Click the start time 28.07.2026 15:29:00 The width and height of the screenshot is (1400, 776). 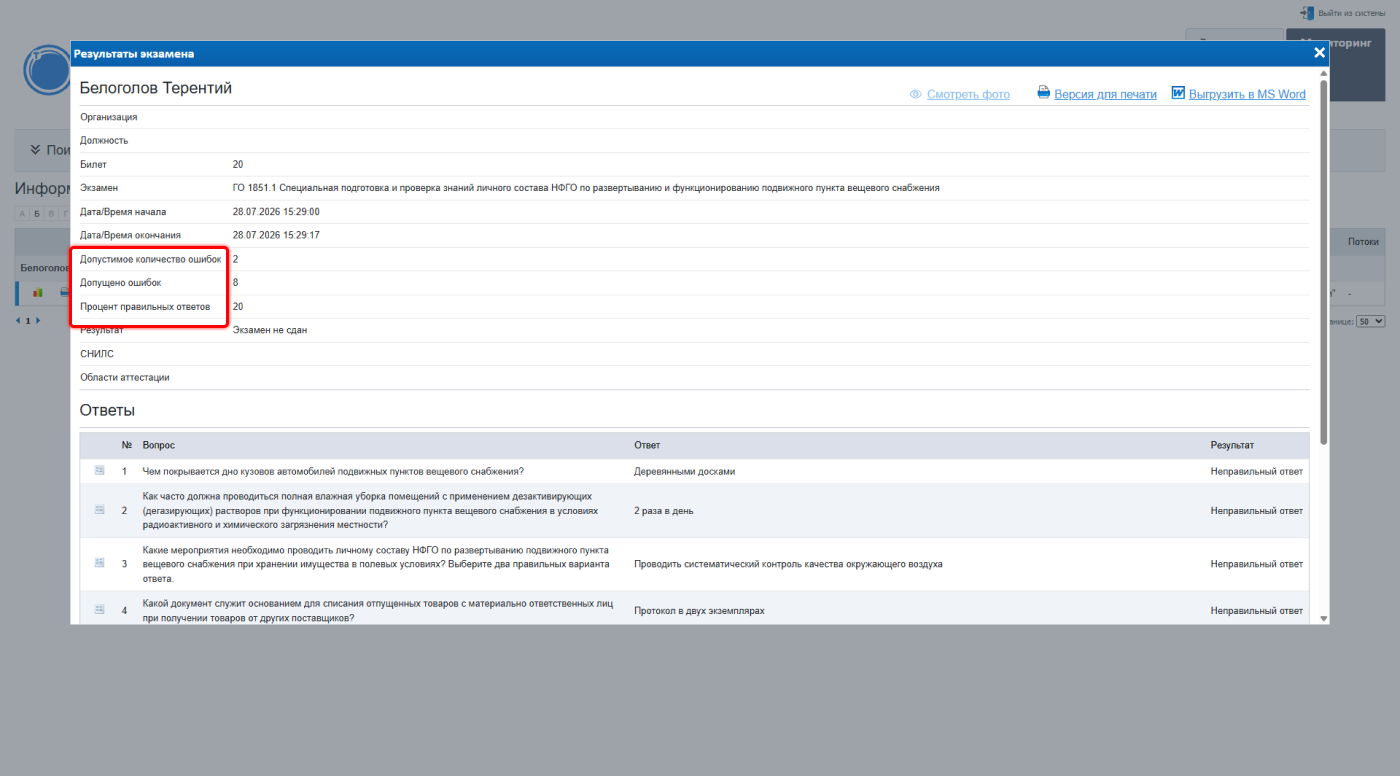tap(276, 212)
